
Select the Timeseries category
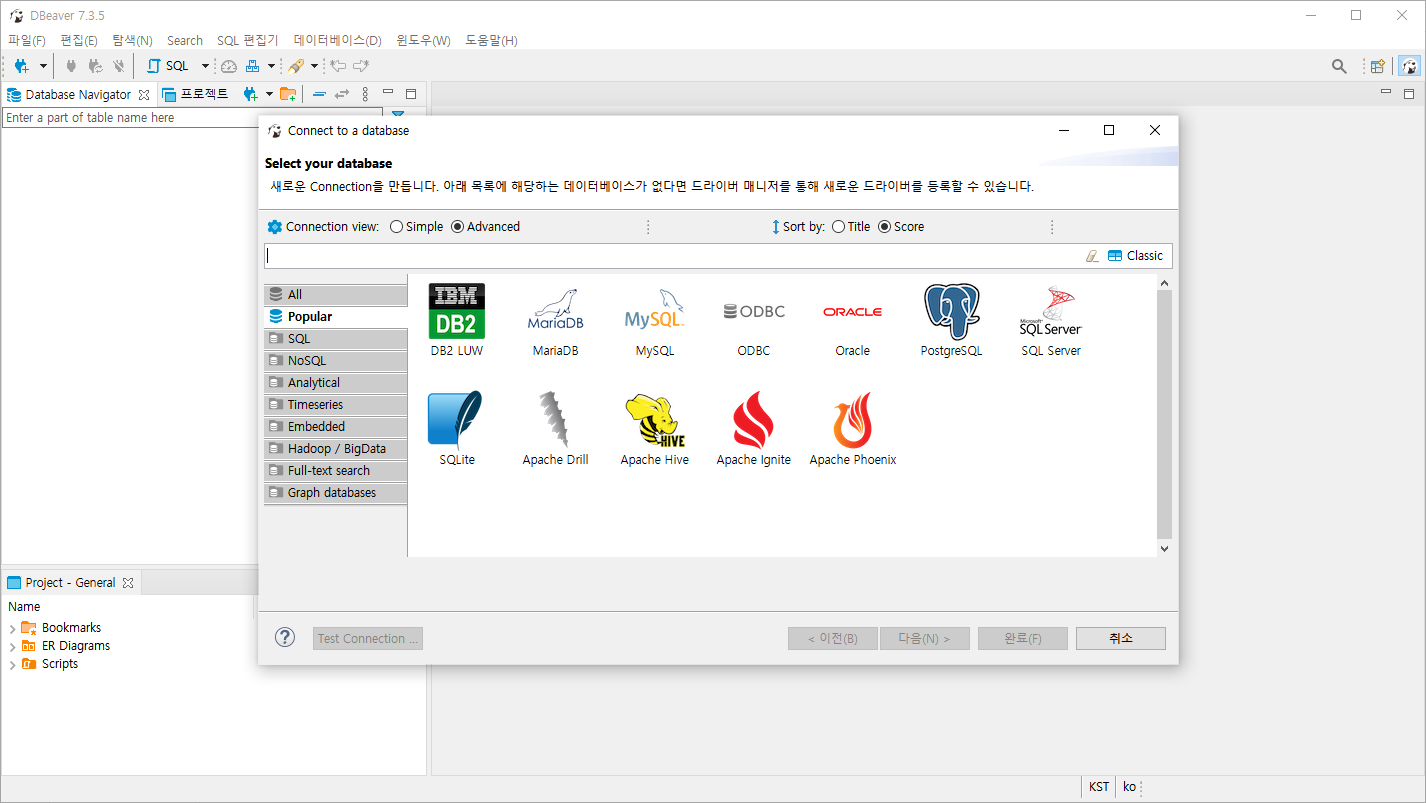coord(336,405)
